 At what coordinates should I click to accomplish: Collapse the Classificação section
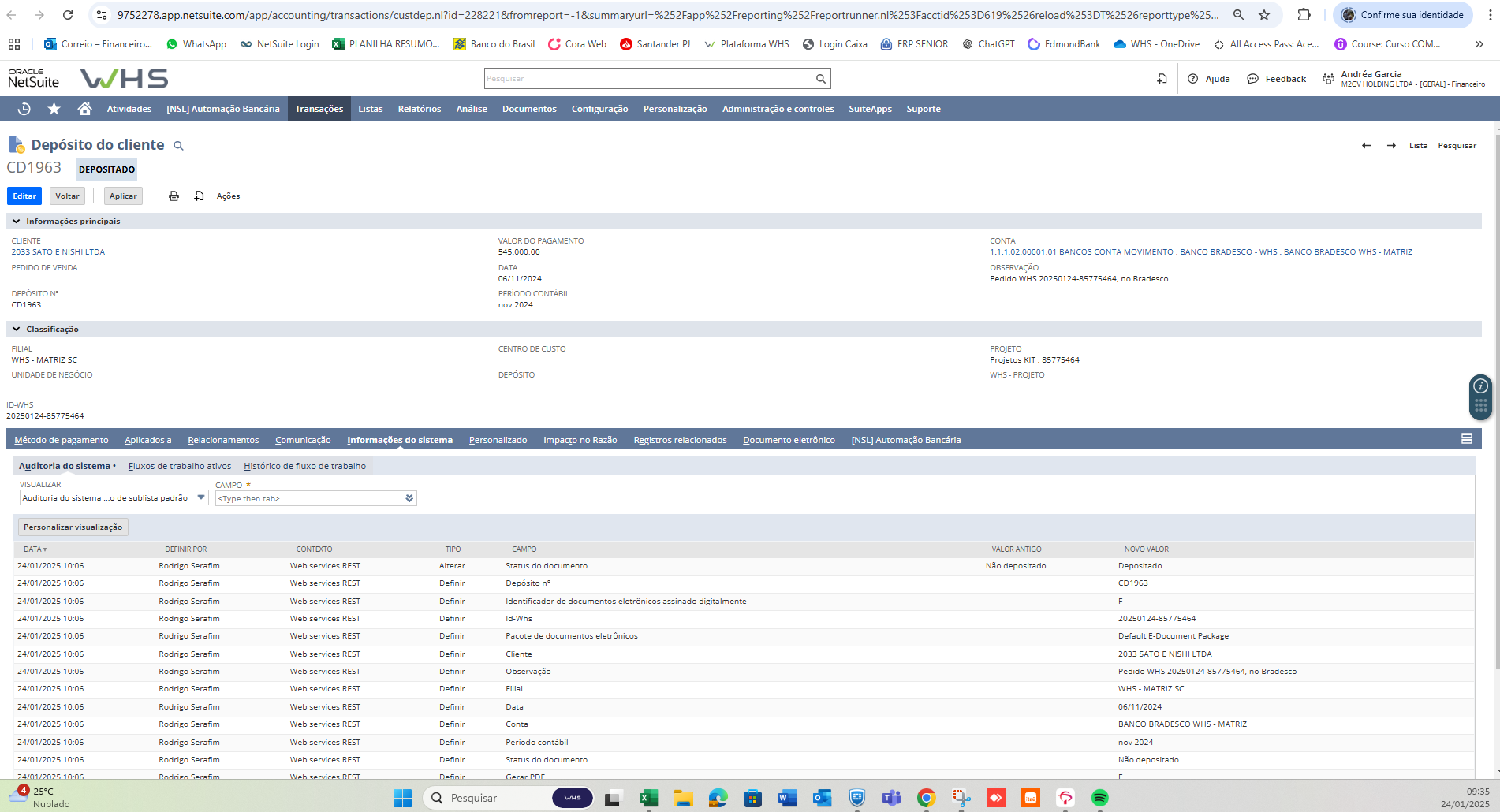16,330
